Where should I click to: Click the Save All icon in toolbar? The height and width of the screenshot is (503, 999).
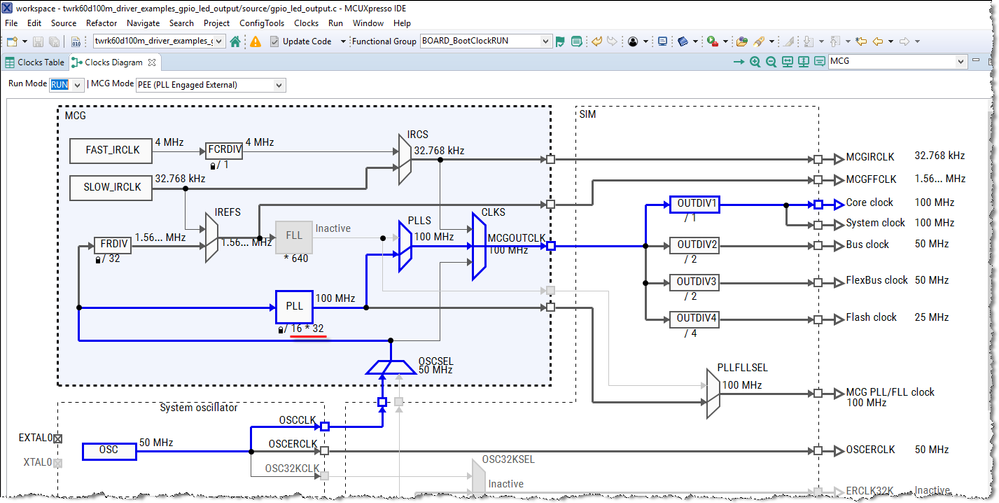54,41
